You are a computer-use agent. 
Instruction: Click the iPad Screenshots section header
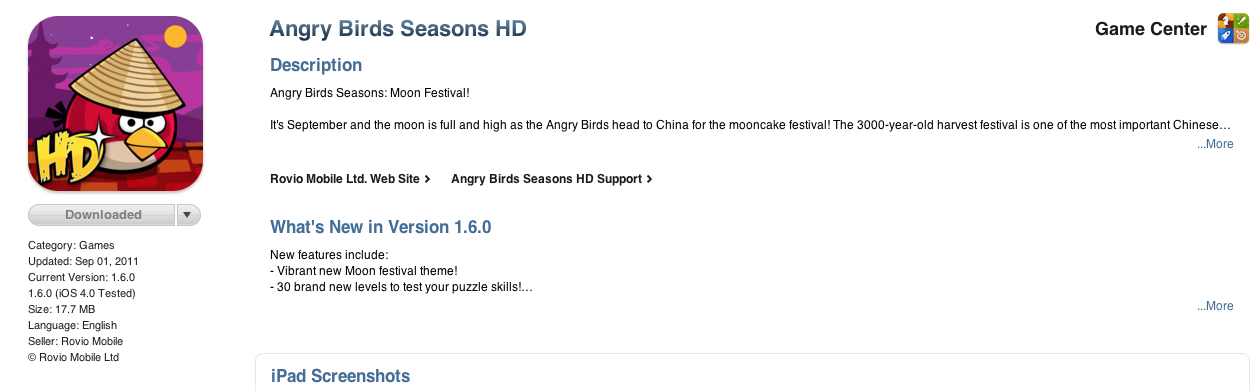tap(341, 376)
